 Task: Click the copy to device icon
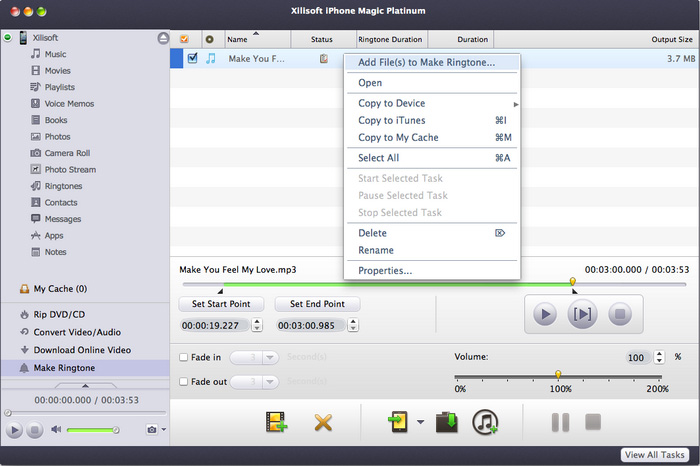[398, 422]
